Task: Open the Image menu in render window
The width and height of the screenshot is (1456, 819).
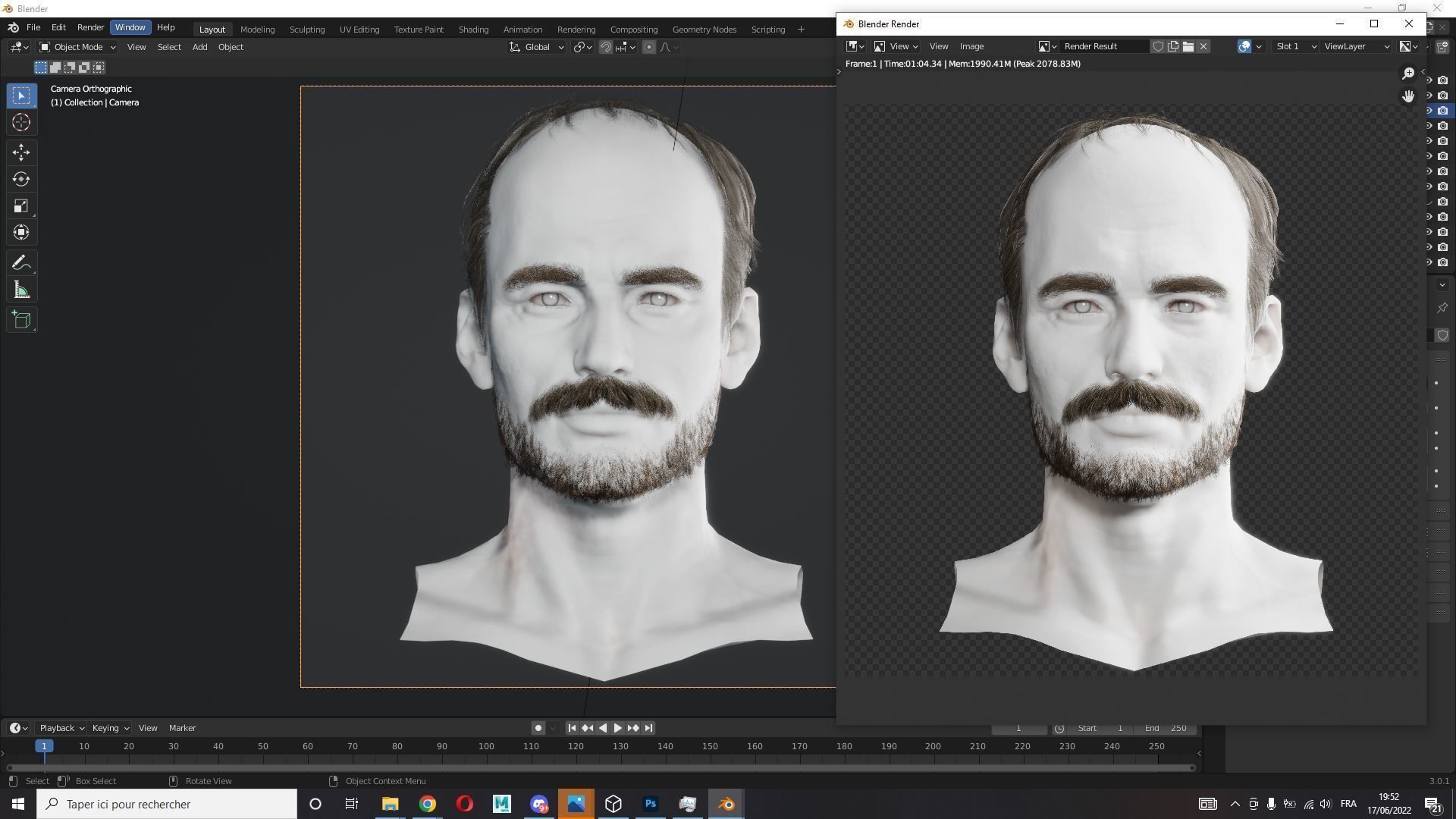Action: pos(971,46)
